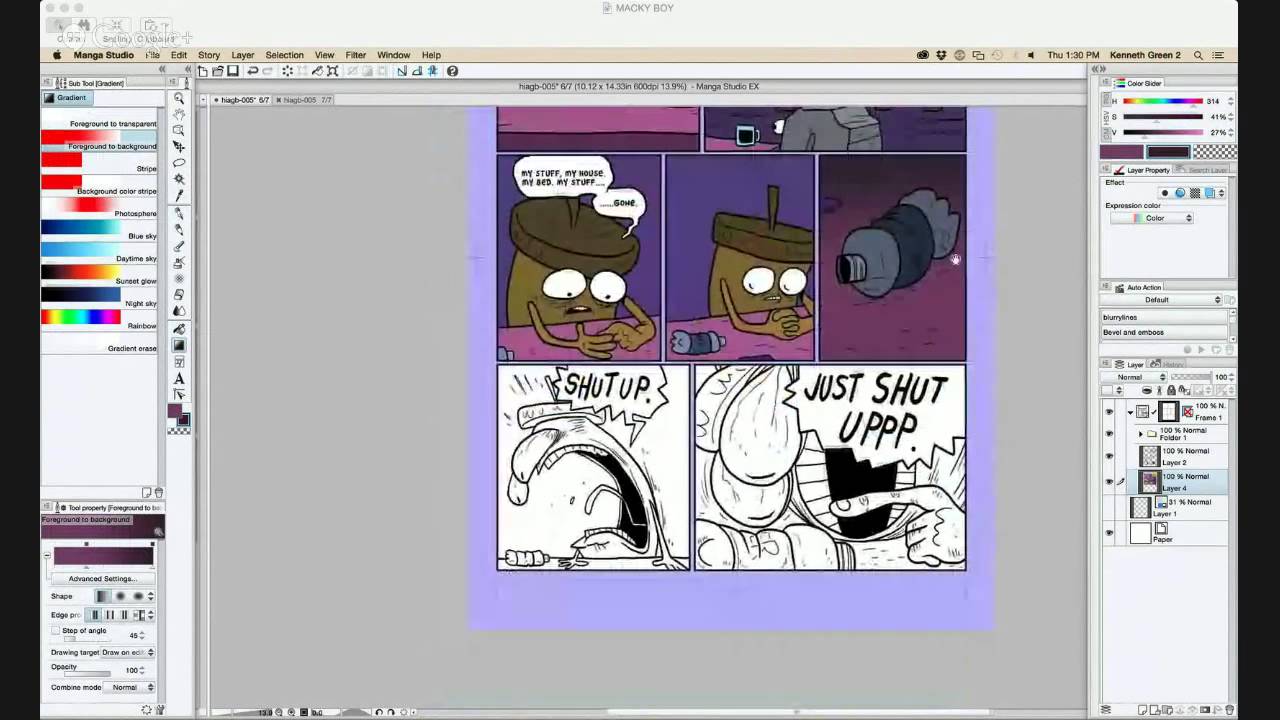Click the main foreground color swatch in toolbox

coord(174,411)
